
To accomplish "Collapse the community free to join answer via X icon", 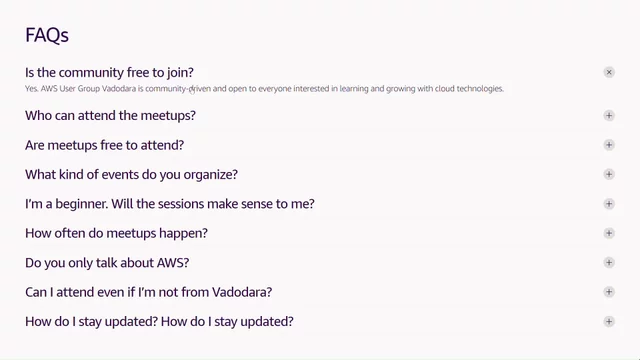I will [609, 72].
